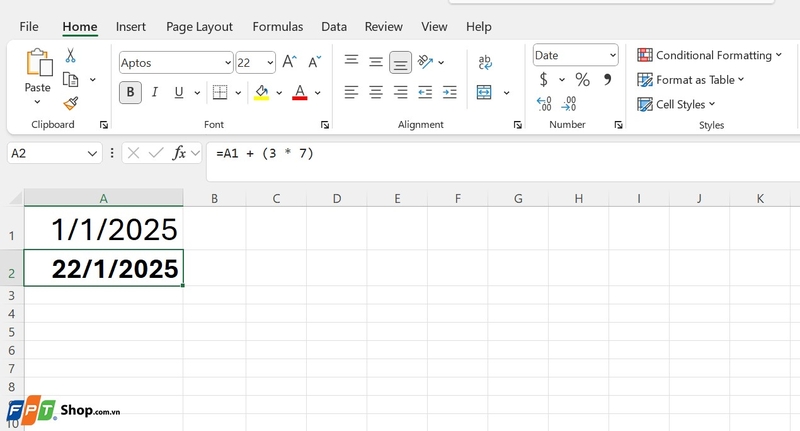Screen dimensions: 800x431
Task: Cancel formula entry with X
Action: 133,153
